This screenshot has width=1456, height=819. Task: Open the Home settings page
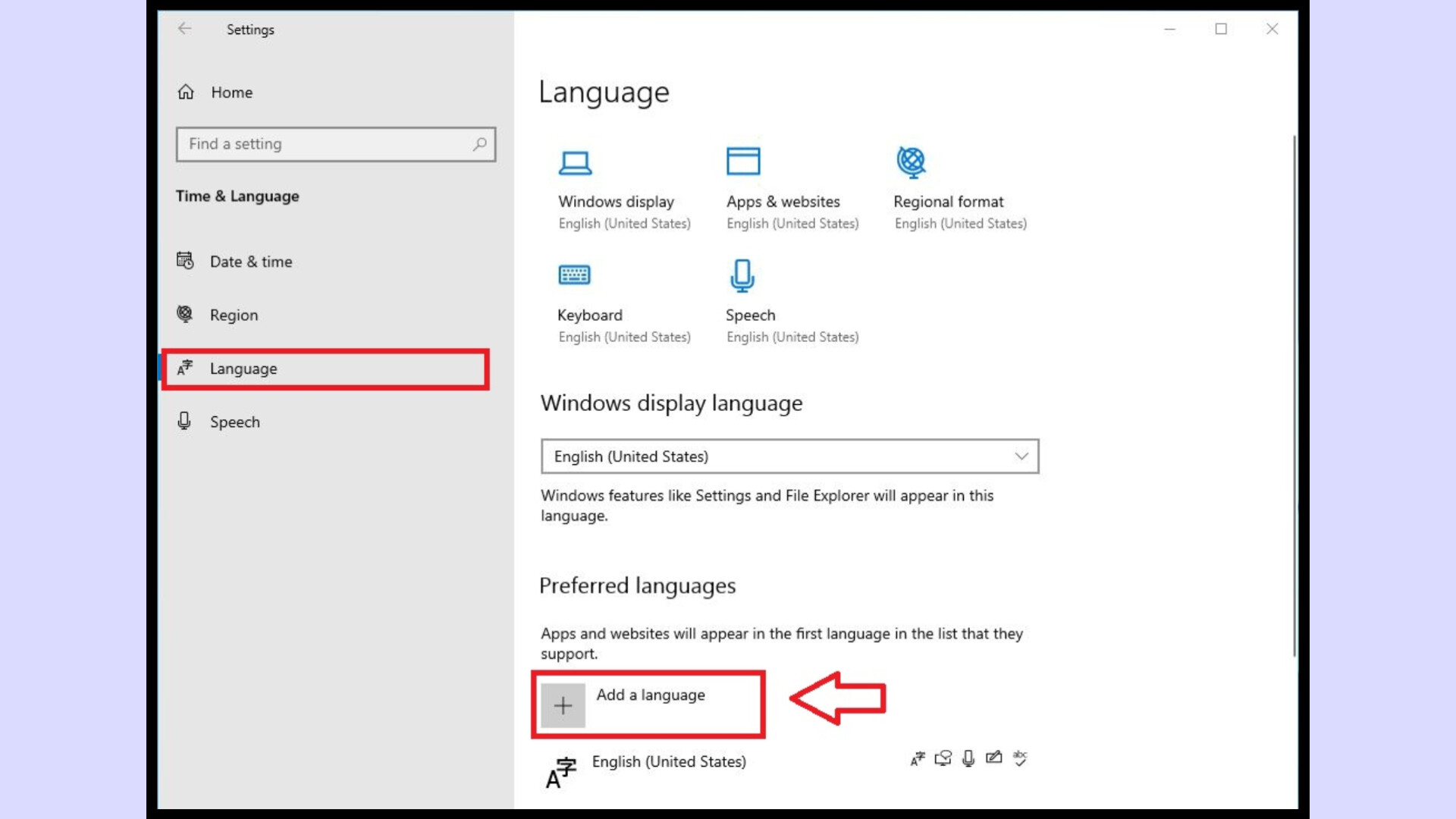pos(231,93)
